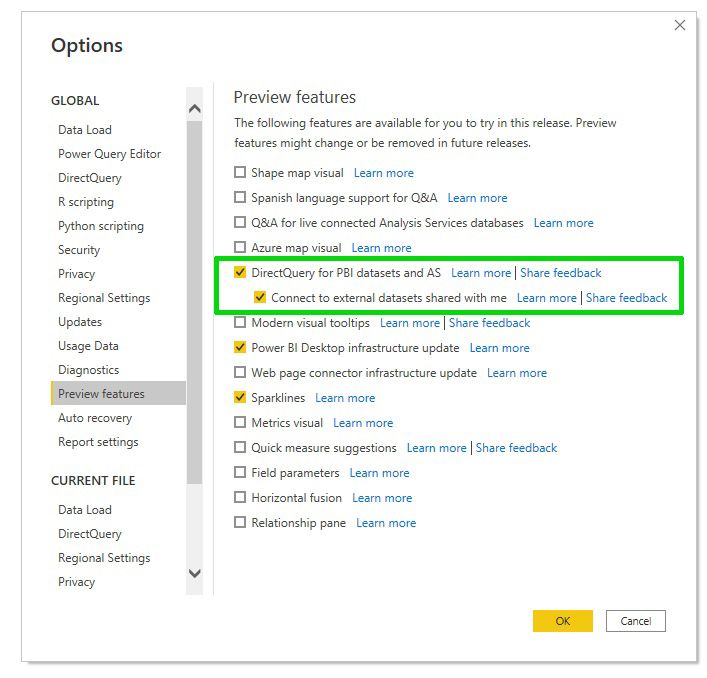Open Learn more for Sparklines

coord(345,398)
